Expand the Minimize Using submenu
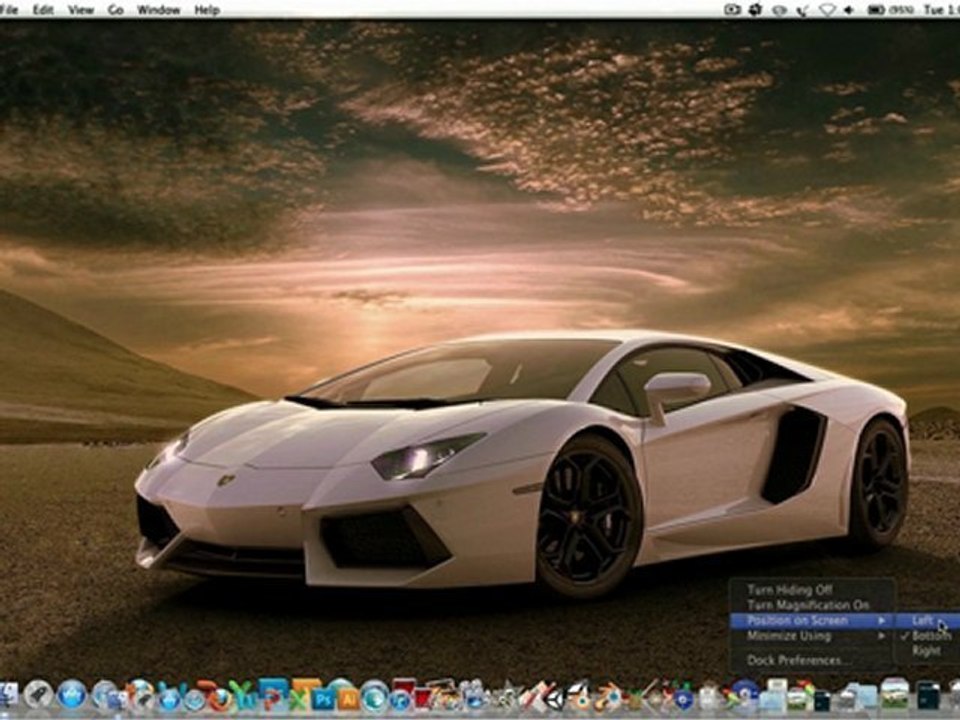The width and height of the screenshot is (960, 720). pos(812,636)
